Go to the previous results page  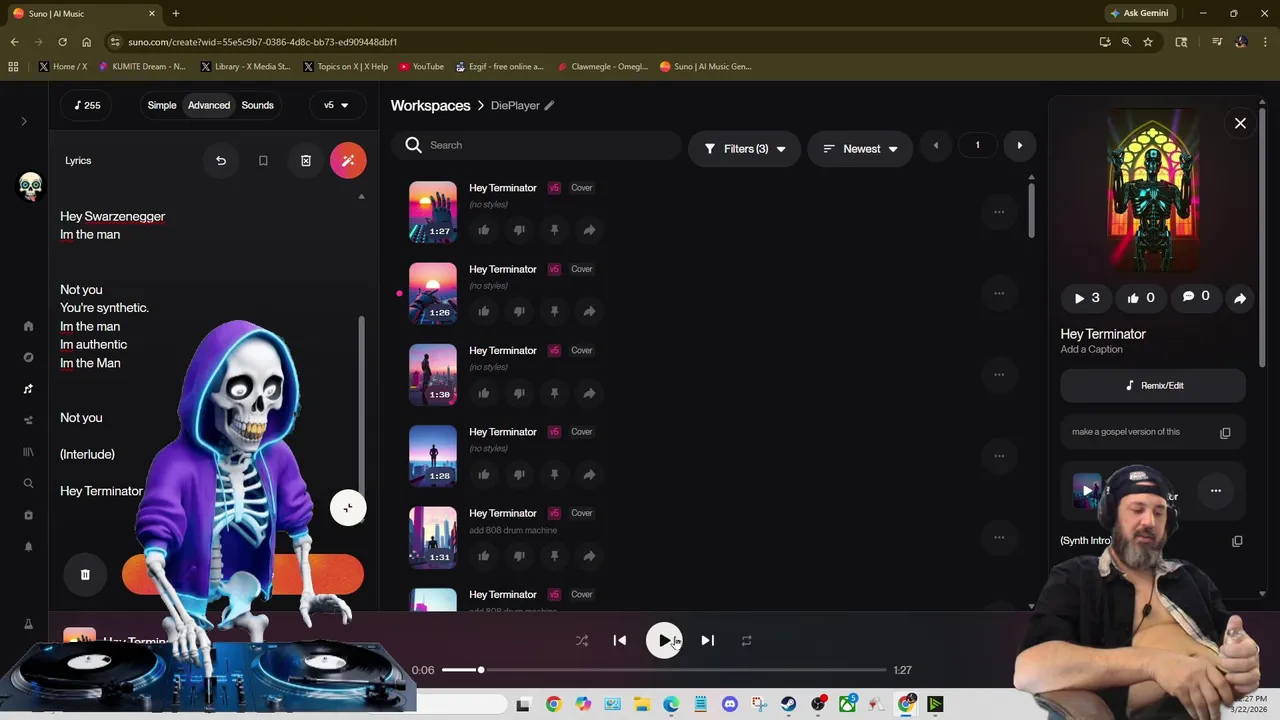(936, 146)
